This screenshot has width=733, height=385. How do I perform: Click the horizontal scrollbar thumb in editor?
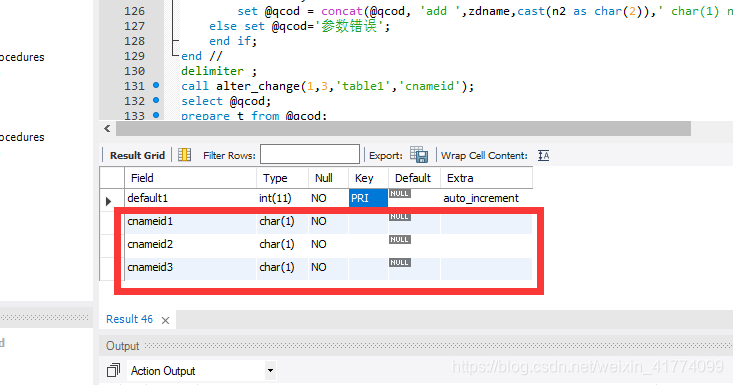pyautogui.click(x=403, y=128)
